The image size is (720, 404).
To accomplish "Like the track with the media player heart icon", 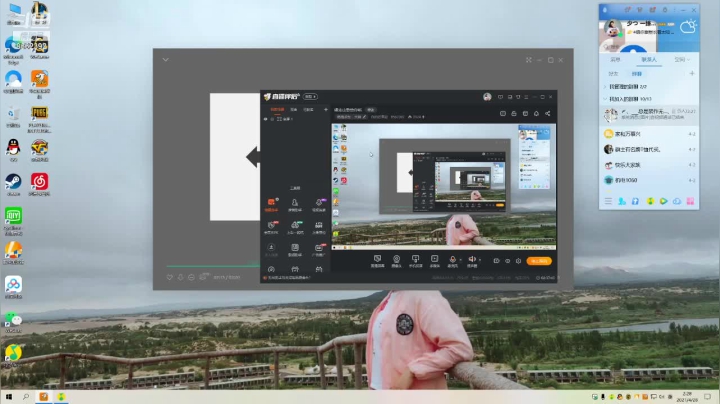I will [169, 277].
